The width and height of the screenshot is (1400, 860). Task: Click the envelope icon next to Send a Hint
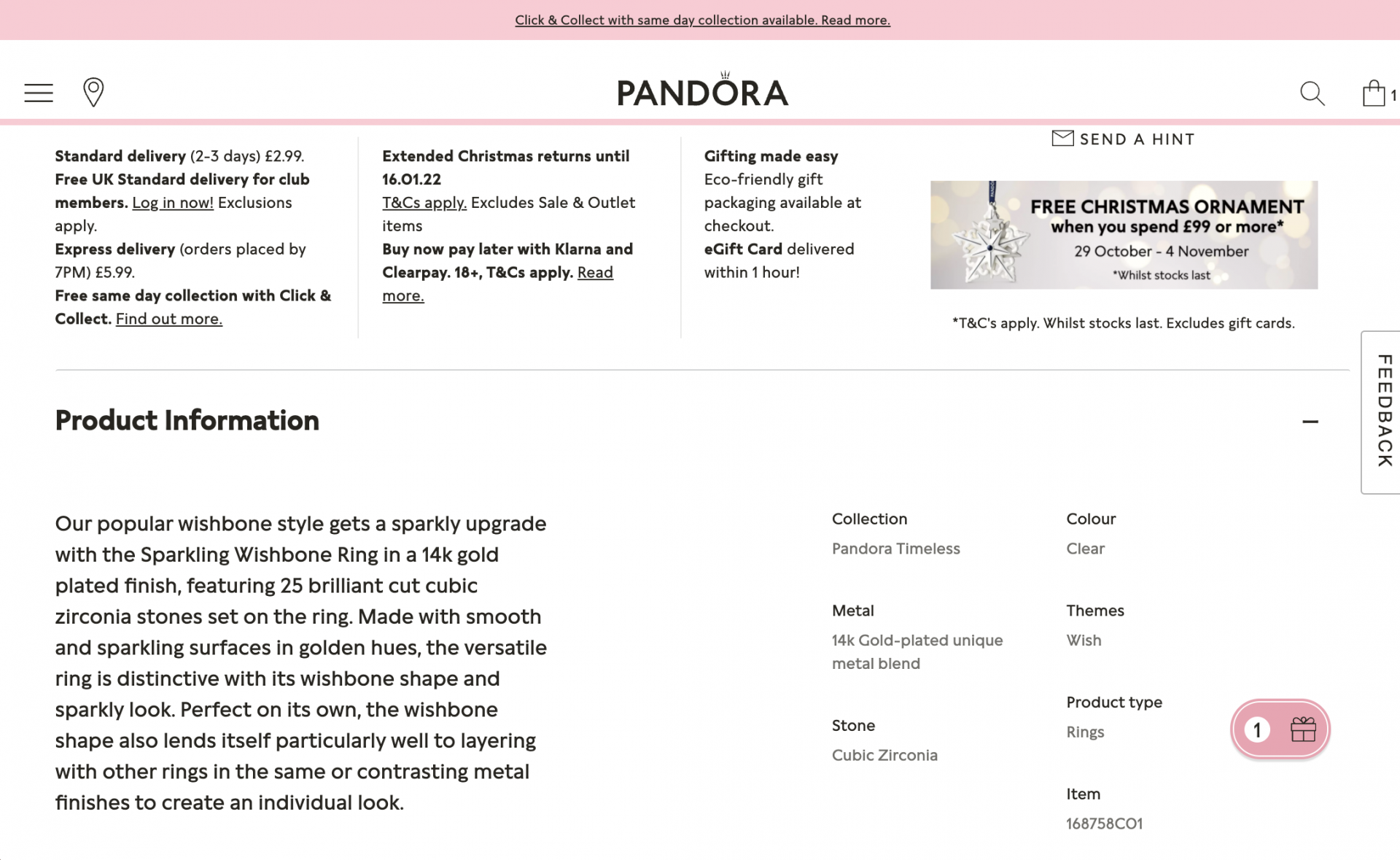pos(1063,137)
